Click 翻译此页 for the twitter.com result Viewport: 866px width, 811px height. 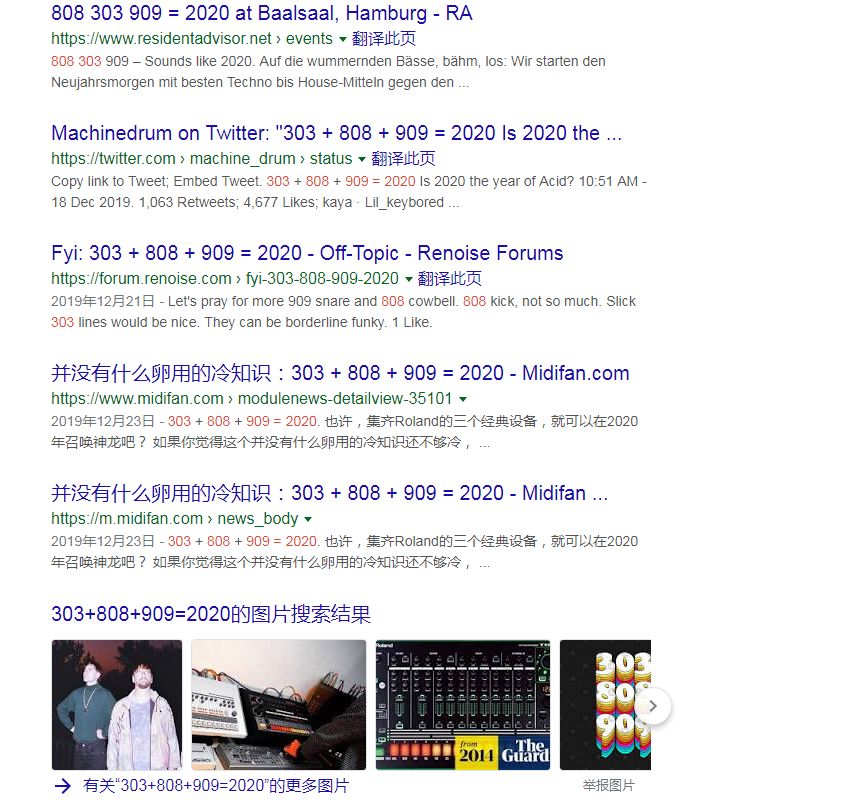[403, 159]
